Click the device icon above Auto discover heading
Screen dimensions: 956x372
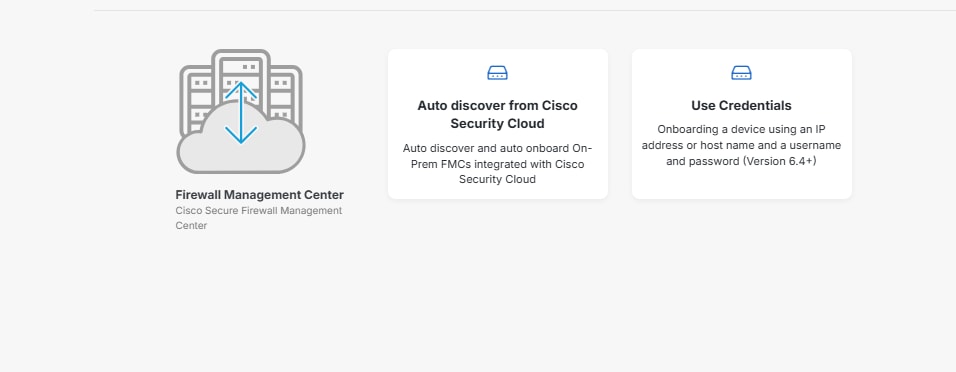[x=498, y=73]
